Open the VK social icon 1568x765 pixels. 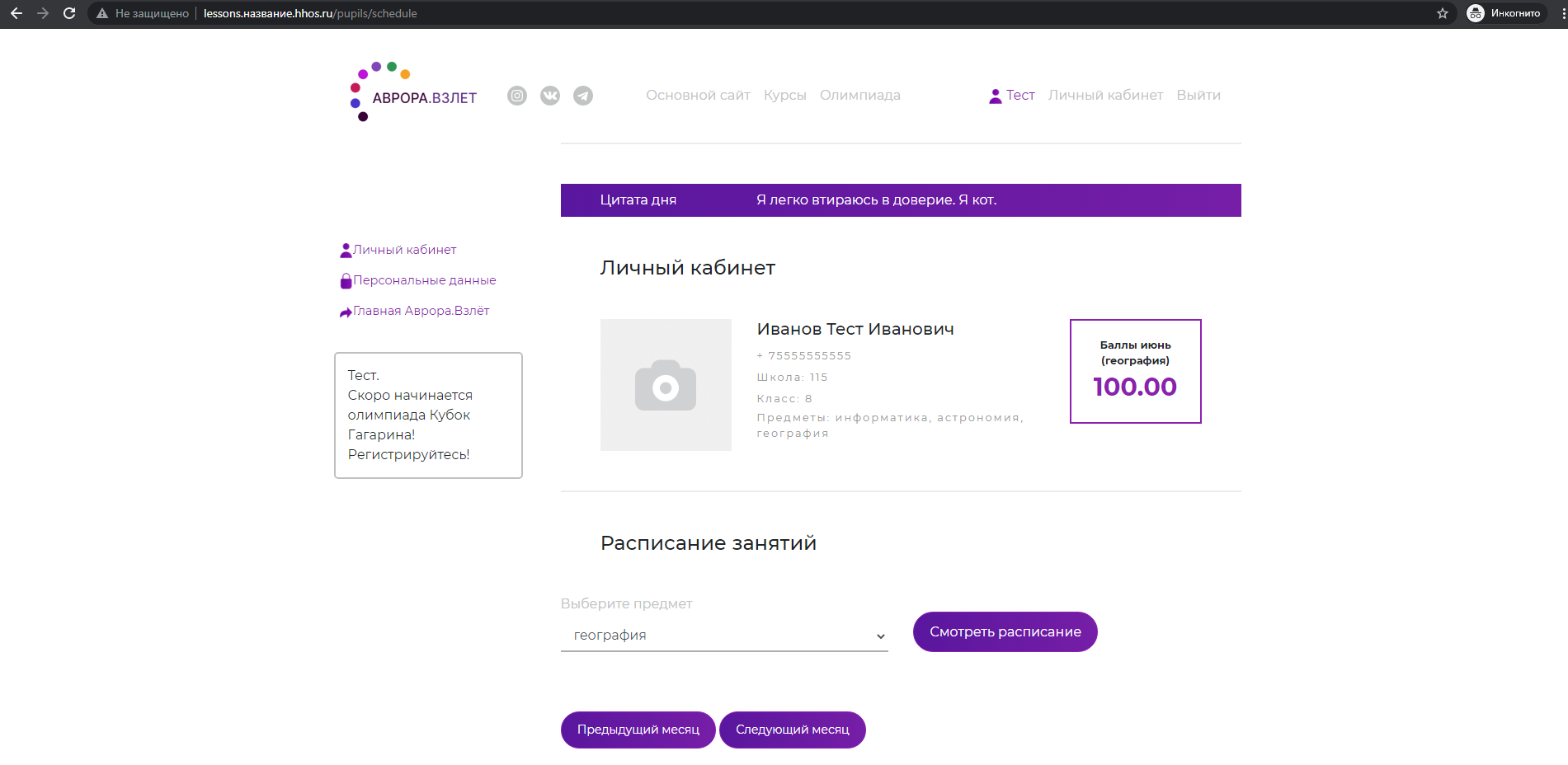[x=550, y=96]
